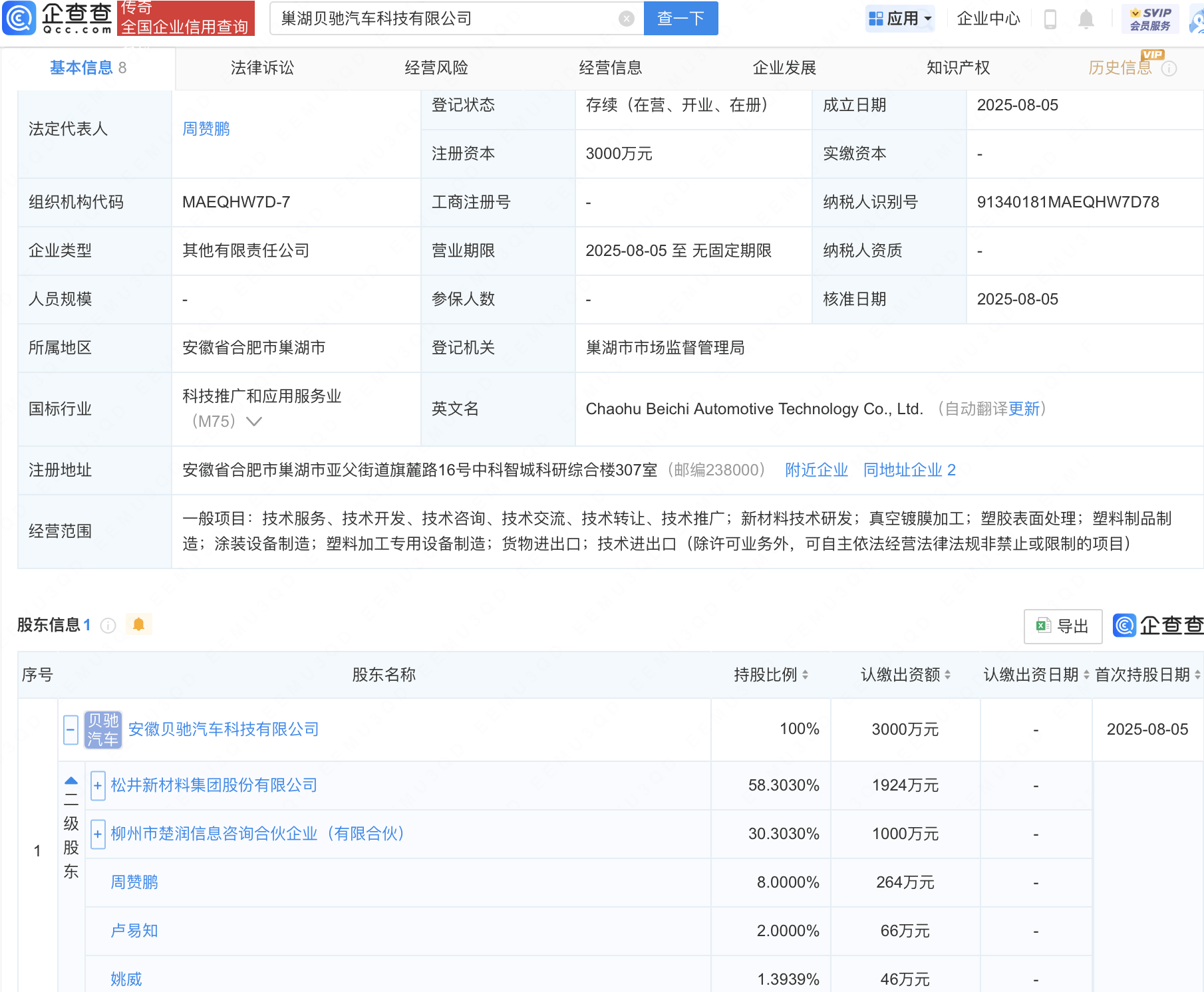Expand the 国标行业 M75 chevron
This screenshot has height=992, width=1204.
click(x=254, y=422)
